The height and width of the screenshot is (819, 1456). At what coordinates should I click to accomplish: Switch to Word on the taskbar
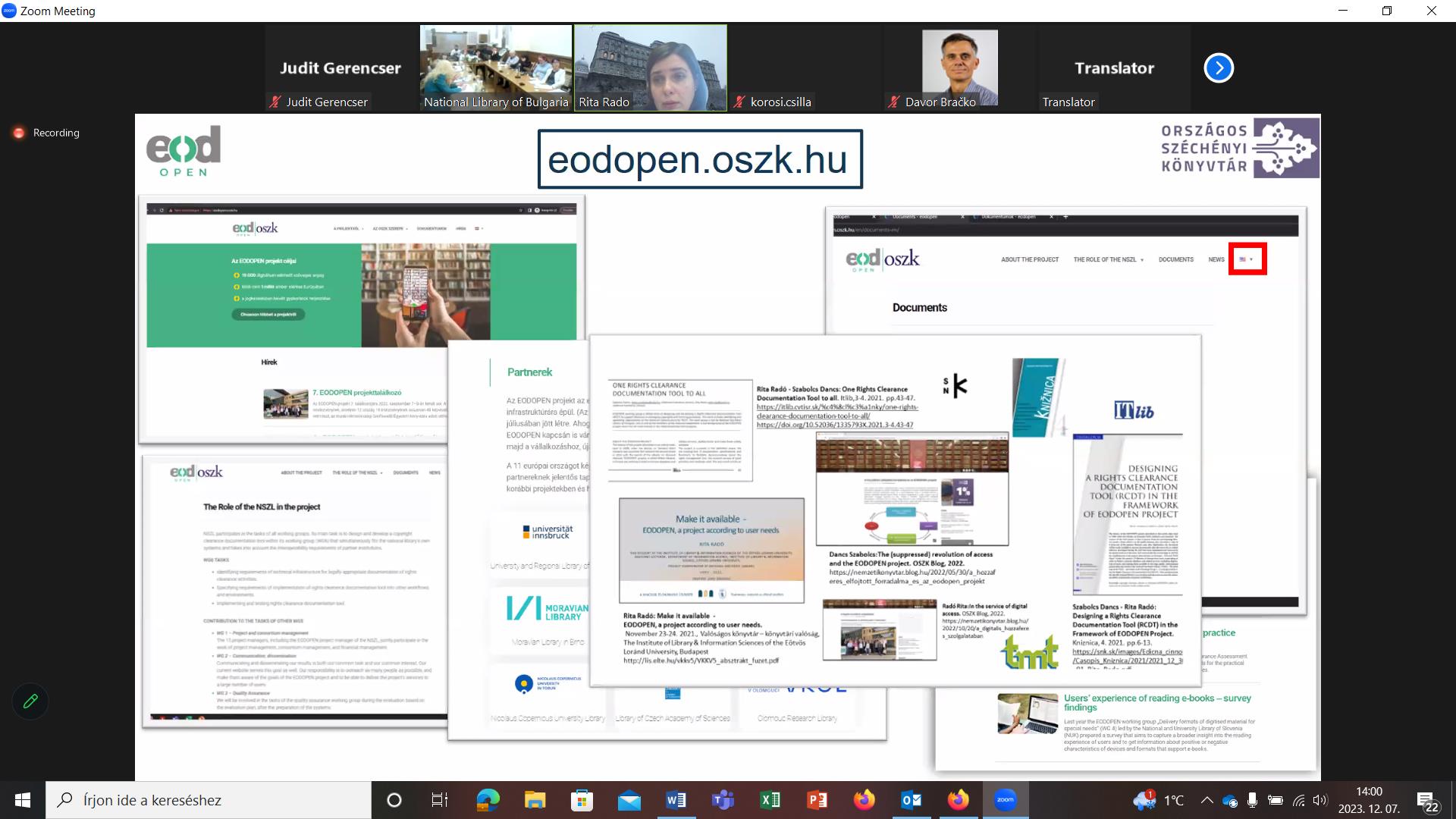(676, 800)
